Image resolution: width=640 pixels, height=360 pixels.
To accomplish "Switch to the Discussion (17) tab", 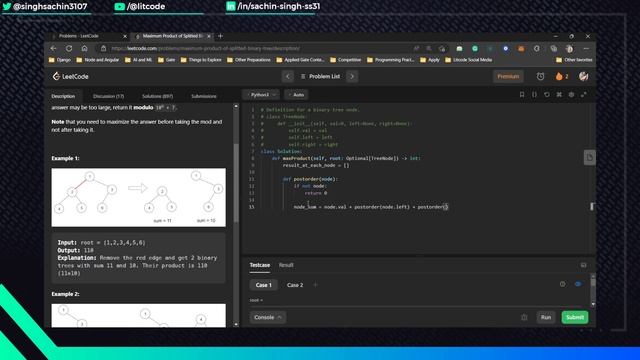I will point(108,96).
